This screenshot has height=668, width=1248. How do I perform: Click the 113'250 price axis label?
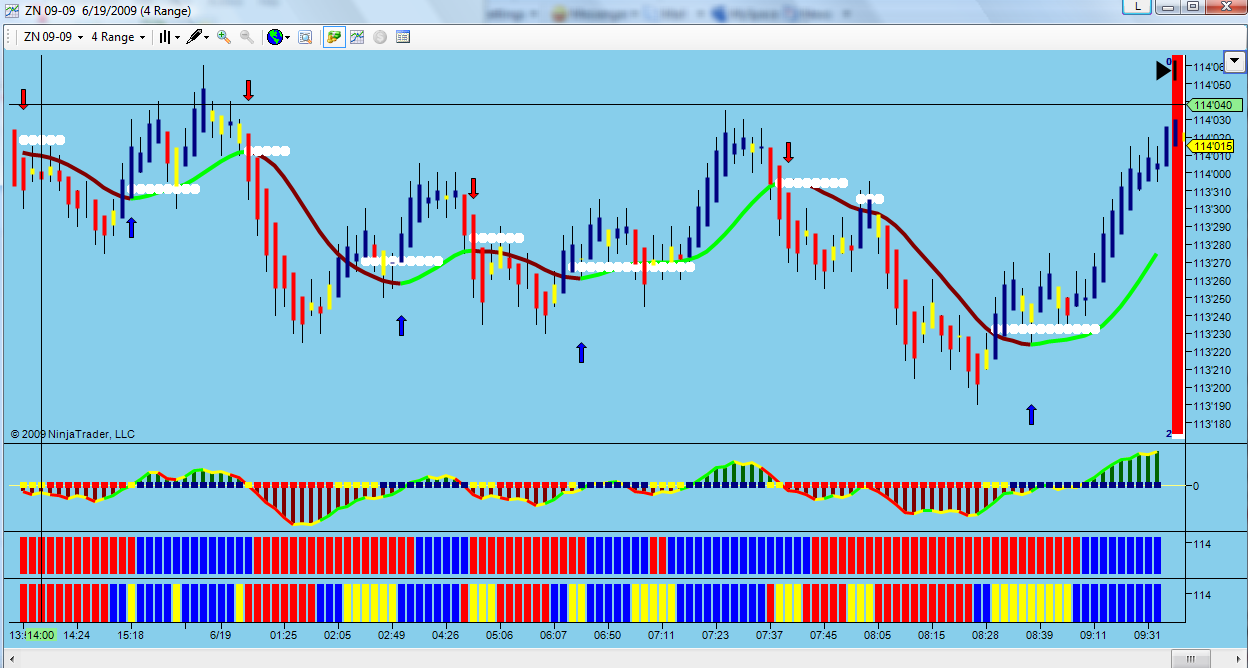pos(1212,299)
